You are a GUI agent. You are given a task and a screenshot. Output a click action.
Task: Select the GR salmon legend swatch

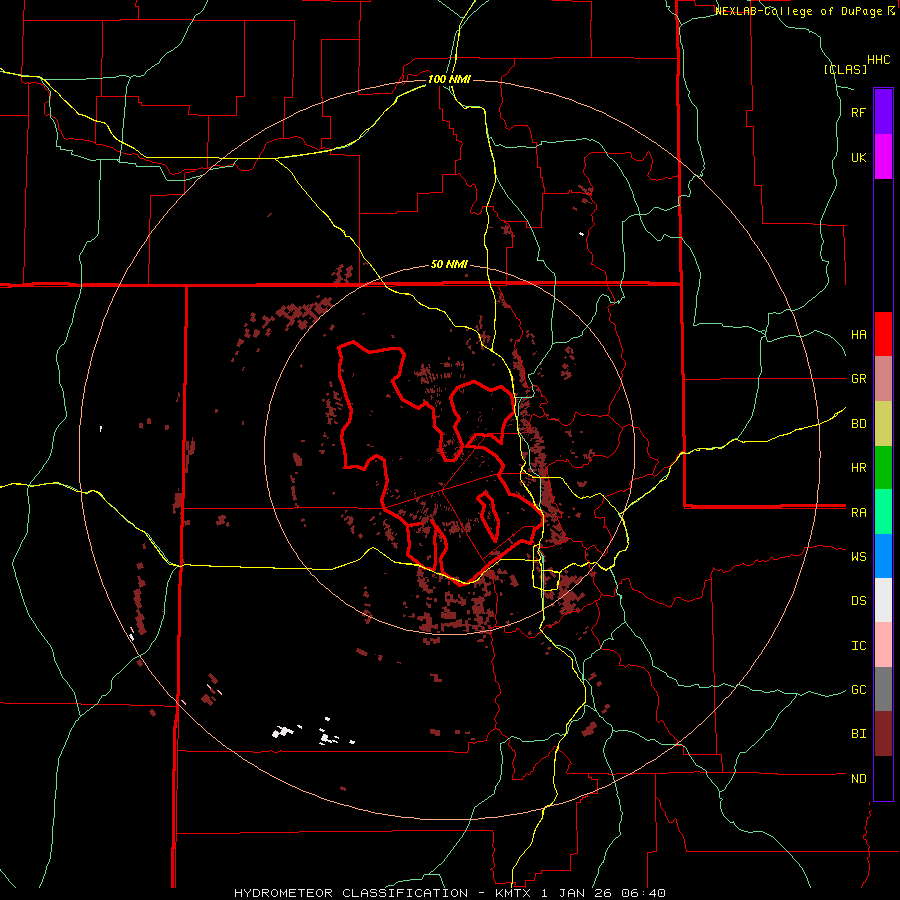click(883, 379)
